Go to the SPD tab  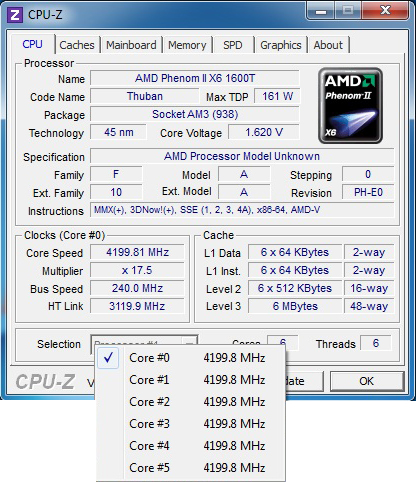tap(233, 45)
